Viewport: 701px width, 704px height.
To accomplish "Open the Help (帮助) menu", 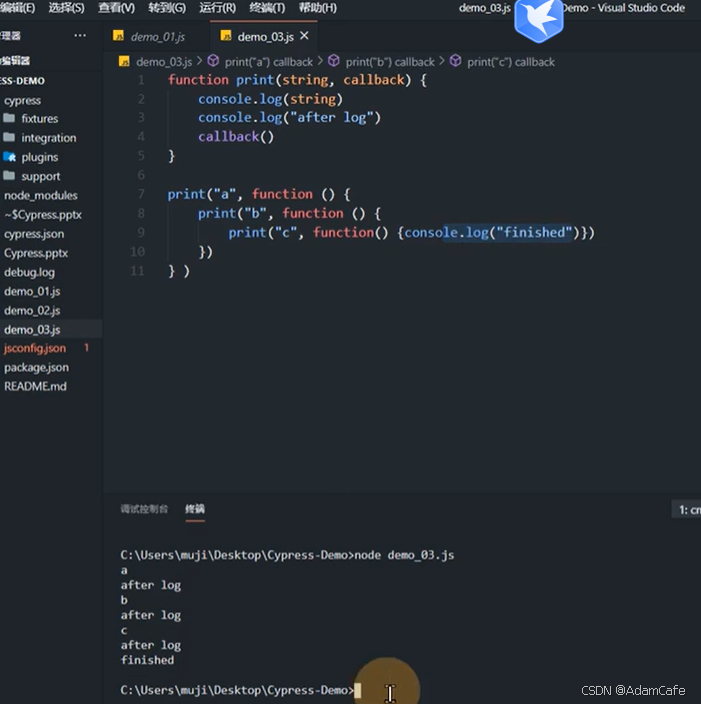I will [x=317, y=8].
